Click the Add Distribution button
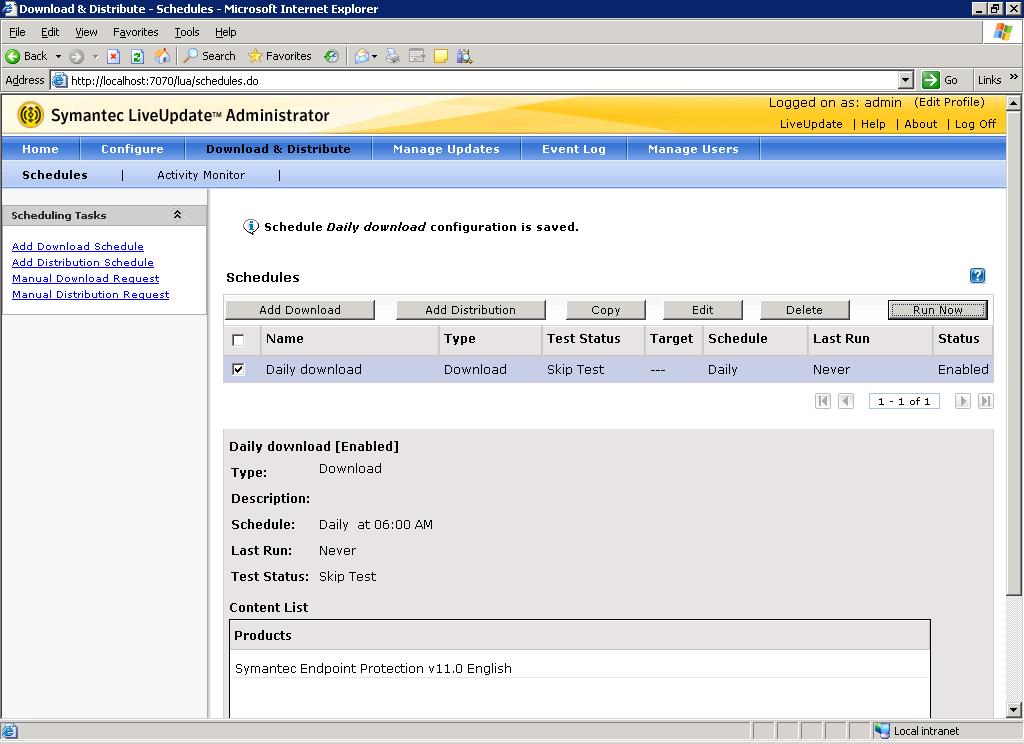 [470, 310]
